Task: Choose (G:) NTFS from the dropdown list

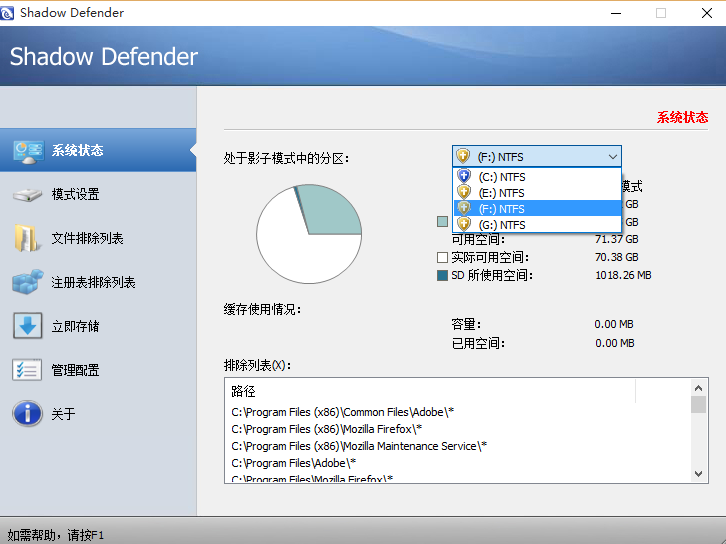Action: [x=501, y=225]
